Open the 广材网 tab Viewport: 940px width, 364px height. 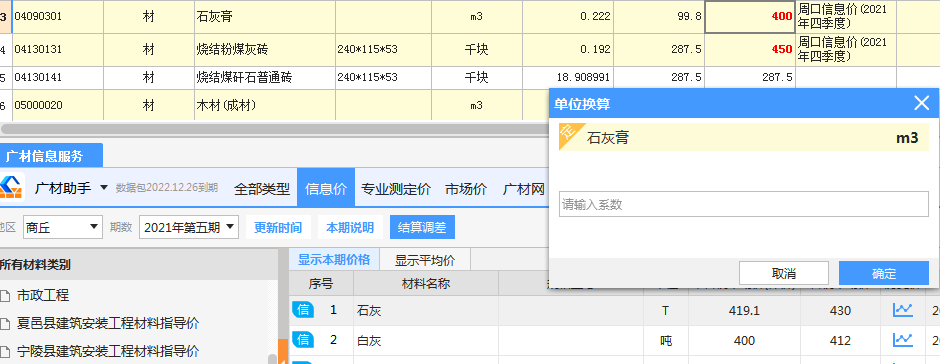523,189
